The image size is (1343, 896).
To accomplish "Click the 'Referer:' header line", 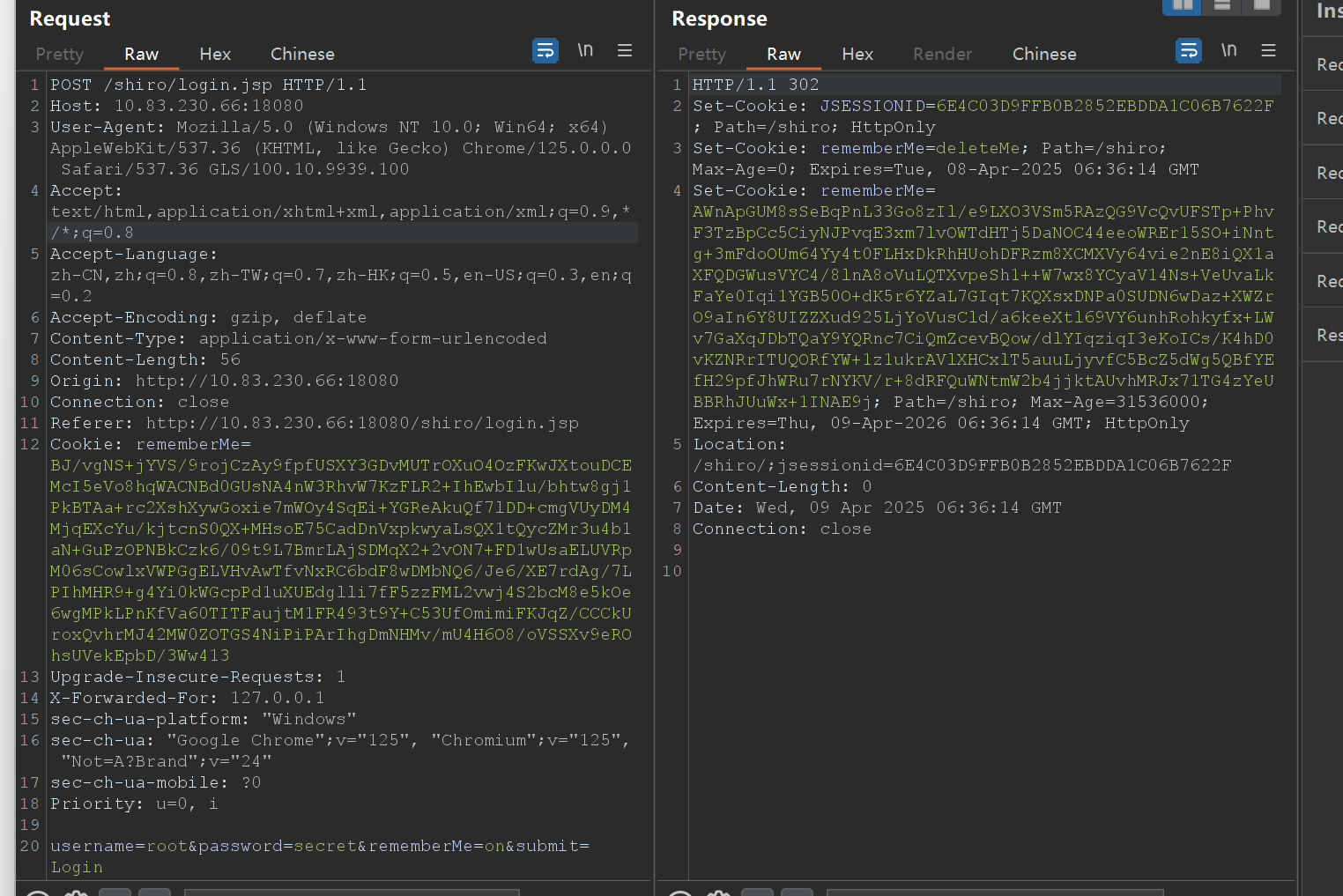I will point(315,423).
